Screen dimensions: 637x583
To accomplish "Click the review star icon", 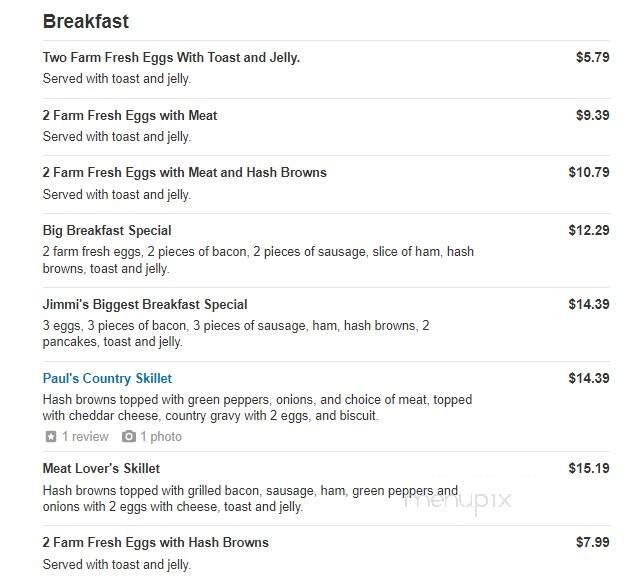I will point(51,437).
